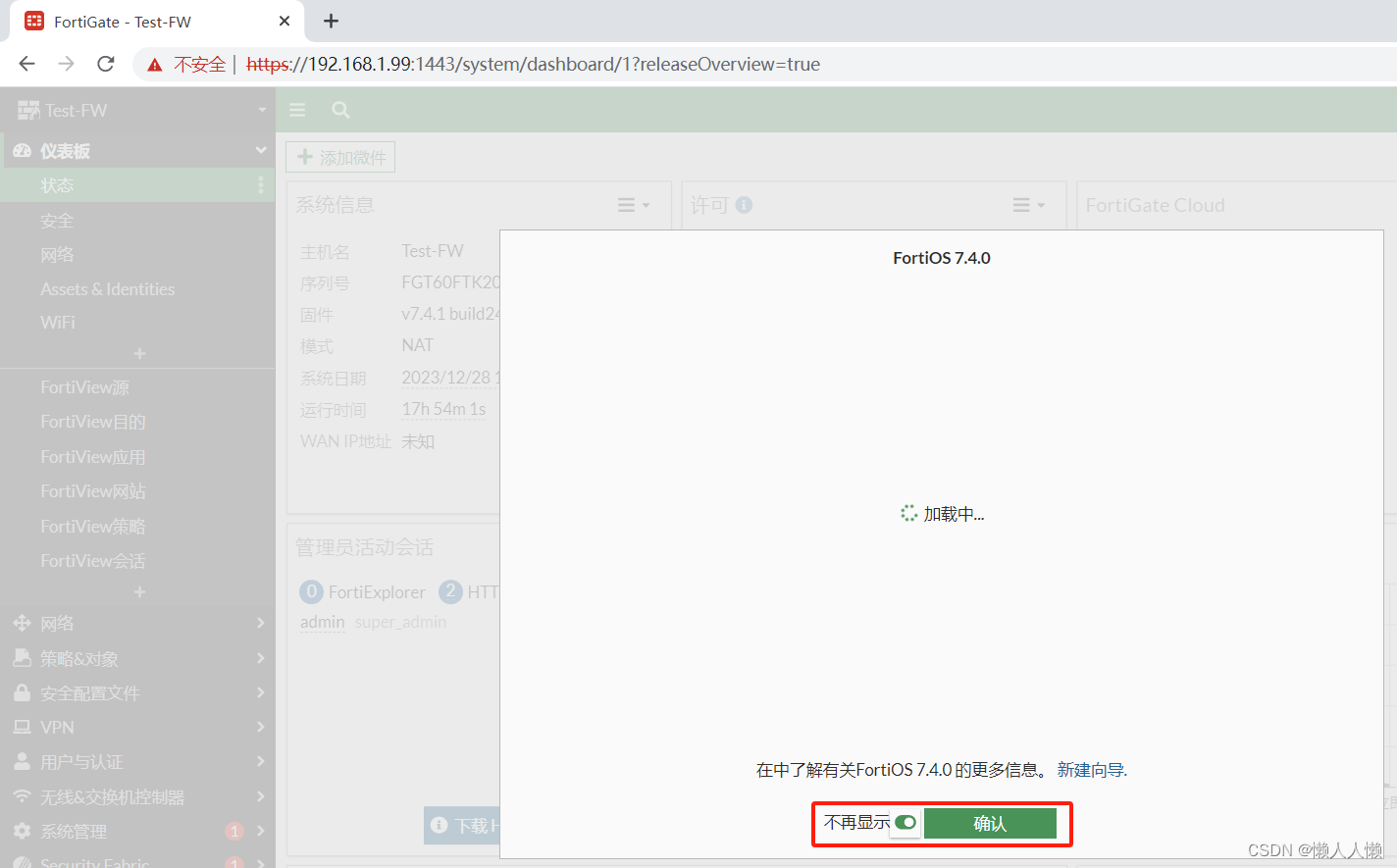Toggle the hamburger sidebar menu icon
The height and width of the screenshot is (868, 1397).
tap(297, 110)
